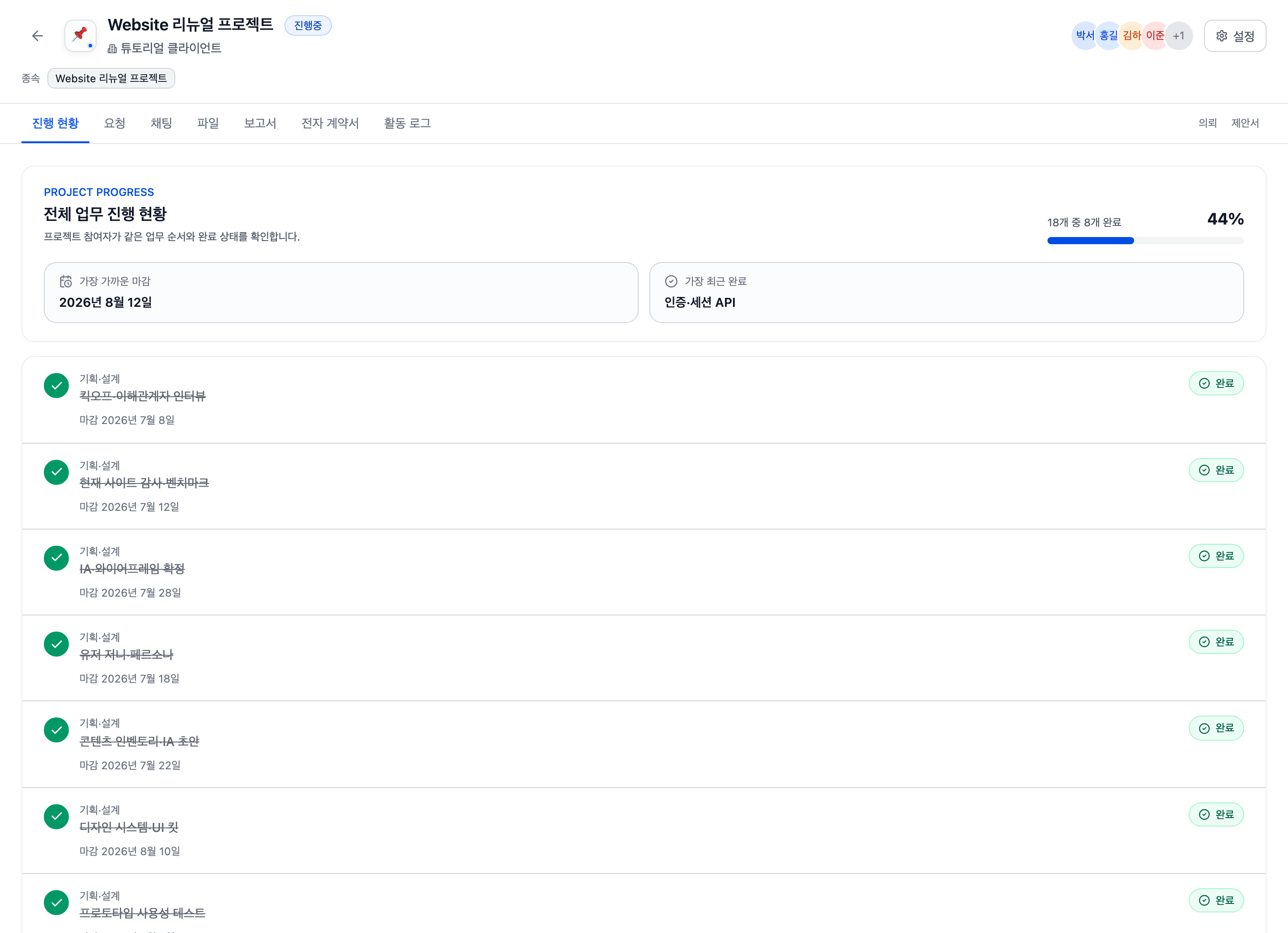
Task: Select the building icon beside 튜토리얼 클라이언트
Action: (112, 49)
